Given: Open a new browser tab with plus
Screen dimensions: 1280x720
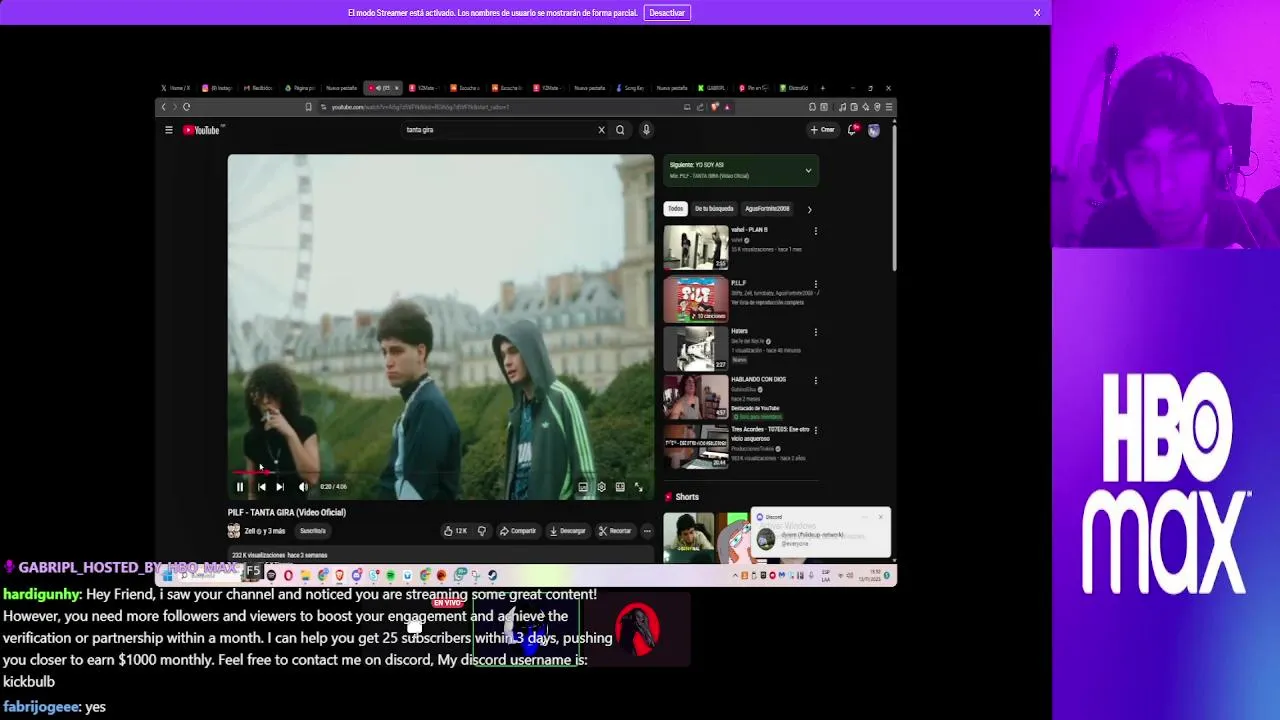Looking at the screenshot, I should tap(822, 88).
